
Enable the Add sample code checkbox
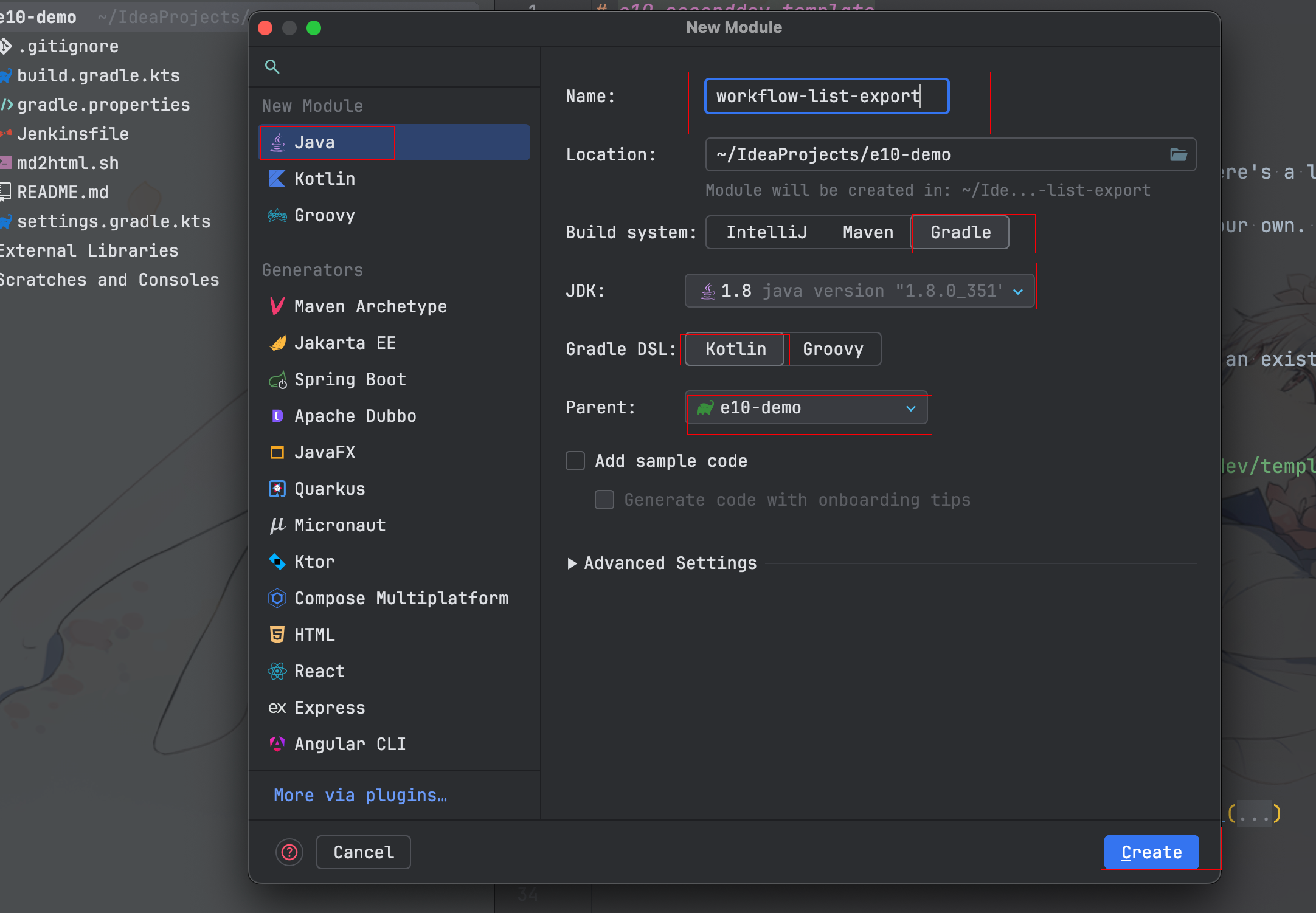[575, 461]
